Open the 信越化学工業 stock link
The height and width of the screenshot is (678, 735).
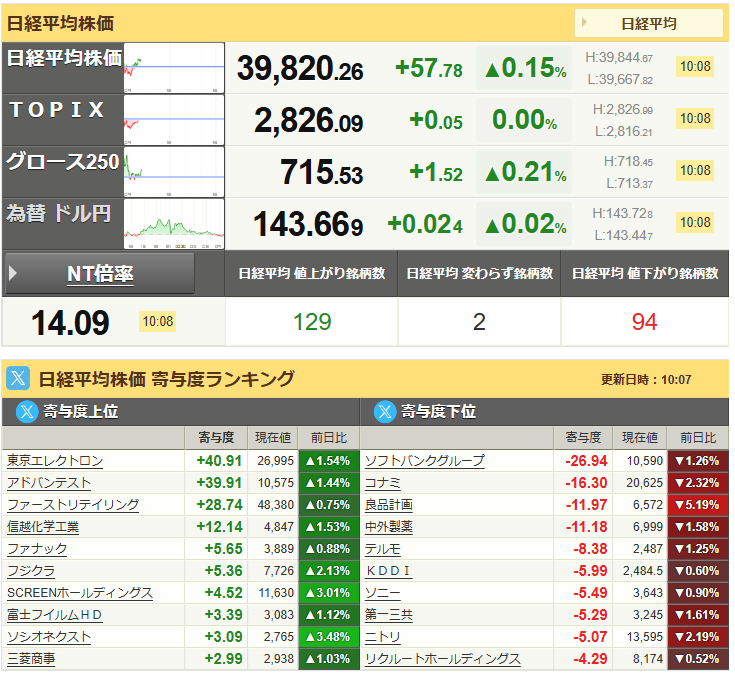(43, 527)
